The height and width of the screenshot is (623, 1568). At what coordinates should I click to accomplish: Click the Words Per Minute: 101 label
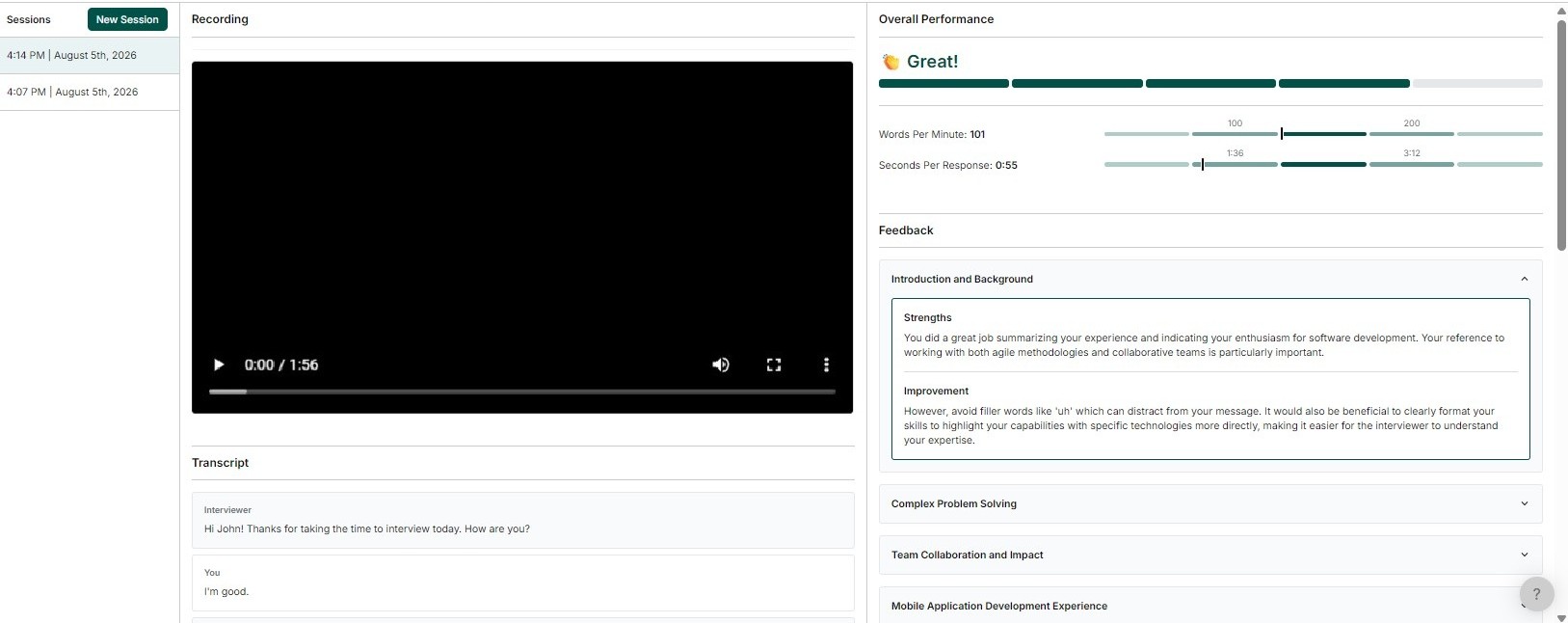932,134
